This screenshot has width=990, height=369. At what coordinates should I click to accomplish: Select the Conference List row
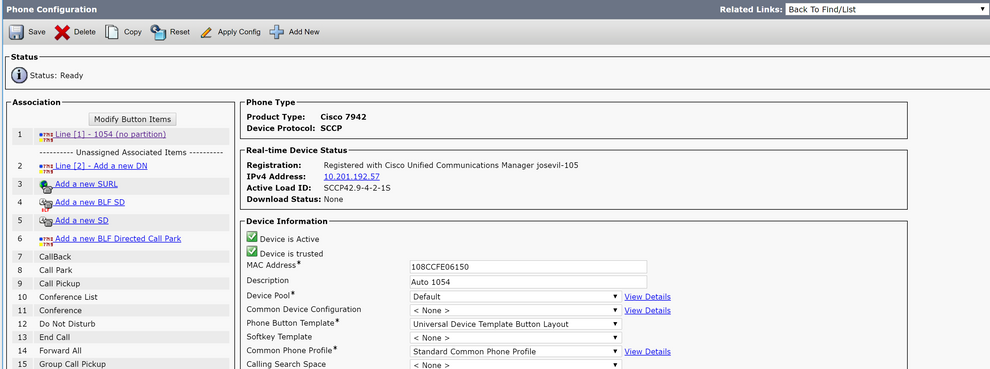(120, 297)
